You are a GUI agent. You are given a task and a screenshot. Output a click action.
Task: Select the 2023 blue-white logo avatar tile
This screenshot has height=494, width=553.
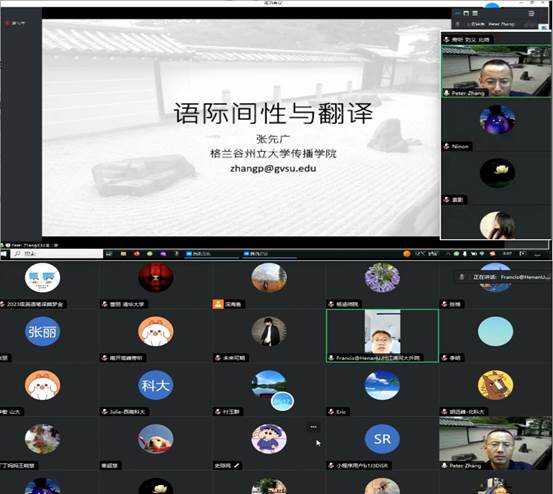[x=42, y=278]
